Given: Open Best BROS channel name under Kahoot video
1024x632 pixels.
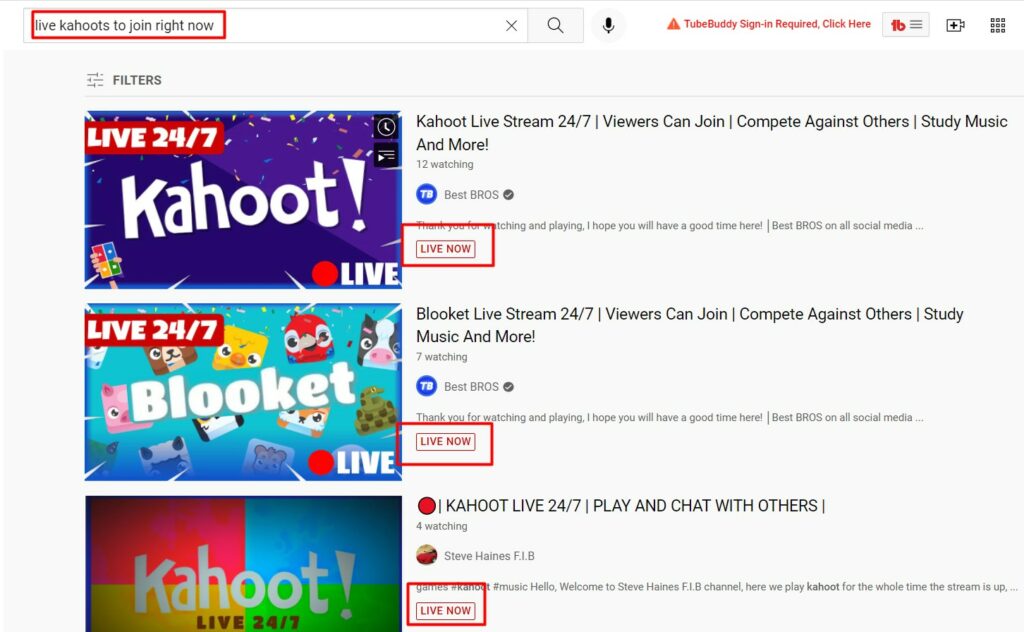Looking at the screenshot, I should point(471,195).
